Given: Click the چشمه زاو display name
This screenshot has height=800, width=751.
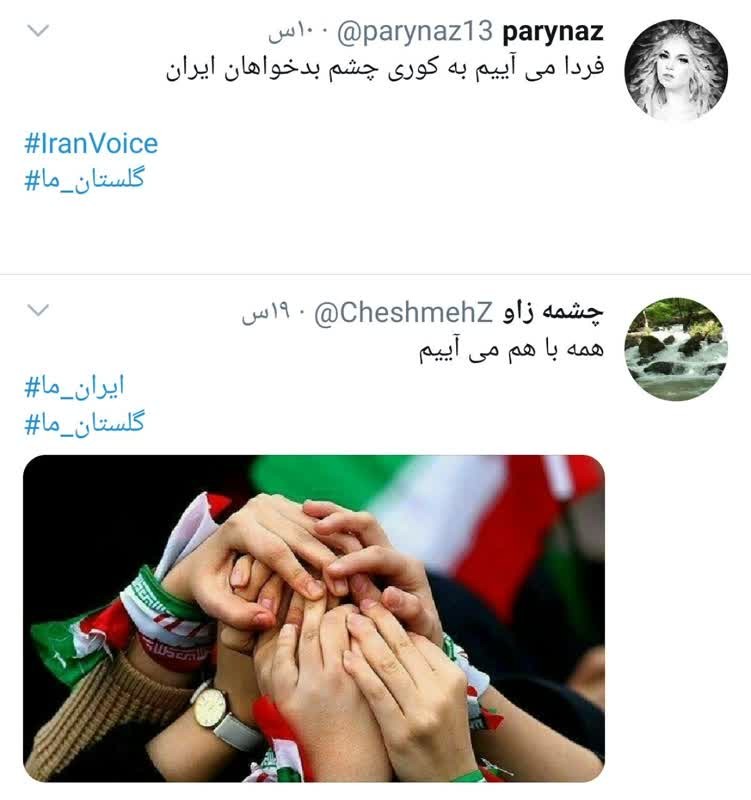Looking at the screenshot, I should 553,311.
